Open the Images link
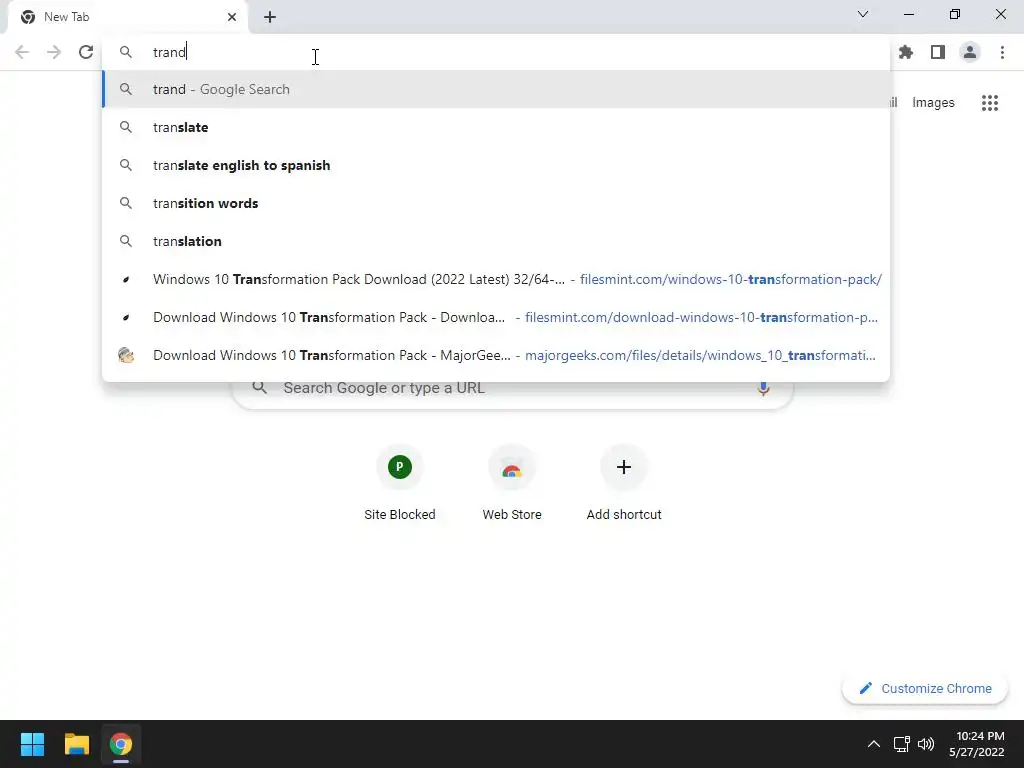Screen dimensions: 1024x768 933,103
